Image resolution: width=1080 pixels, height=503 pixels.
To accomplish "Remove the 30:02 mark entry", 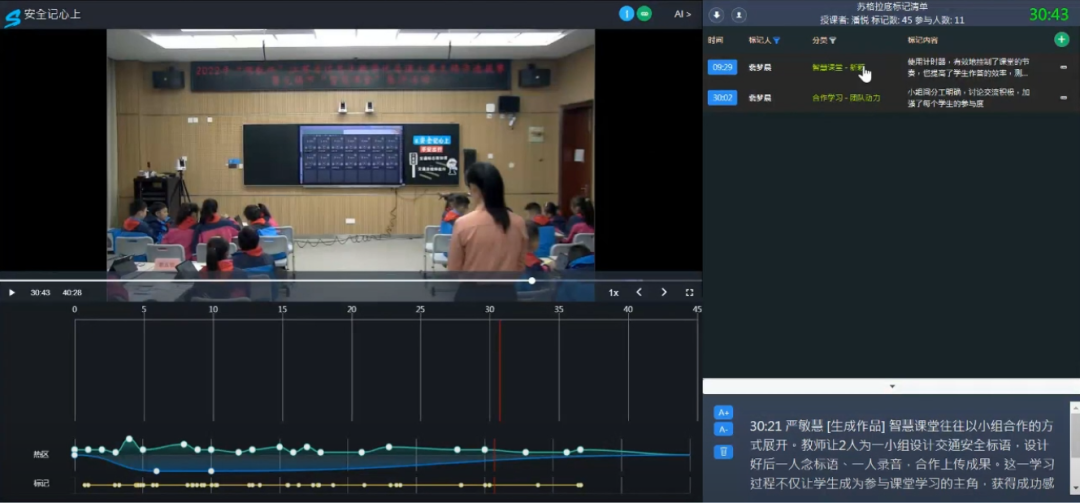I will (x=1062, y=98).
